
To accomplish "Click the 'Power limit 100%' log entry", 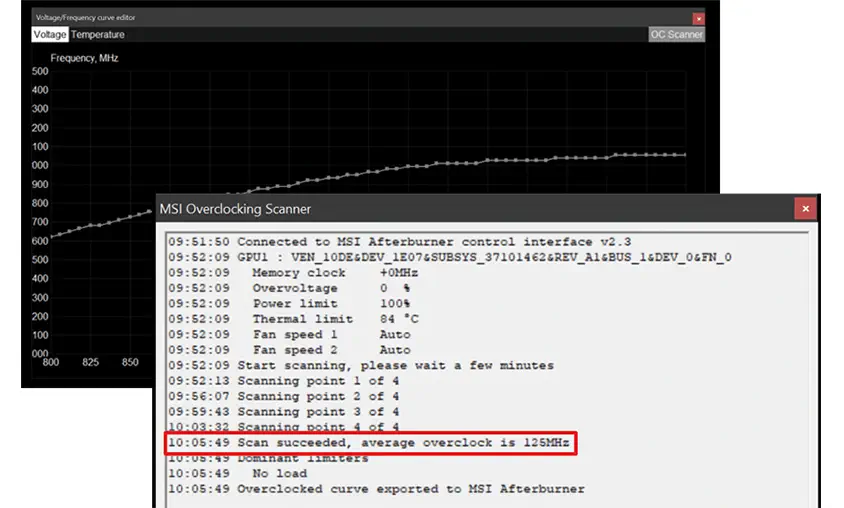I will point(289,304).
